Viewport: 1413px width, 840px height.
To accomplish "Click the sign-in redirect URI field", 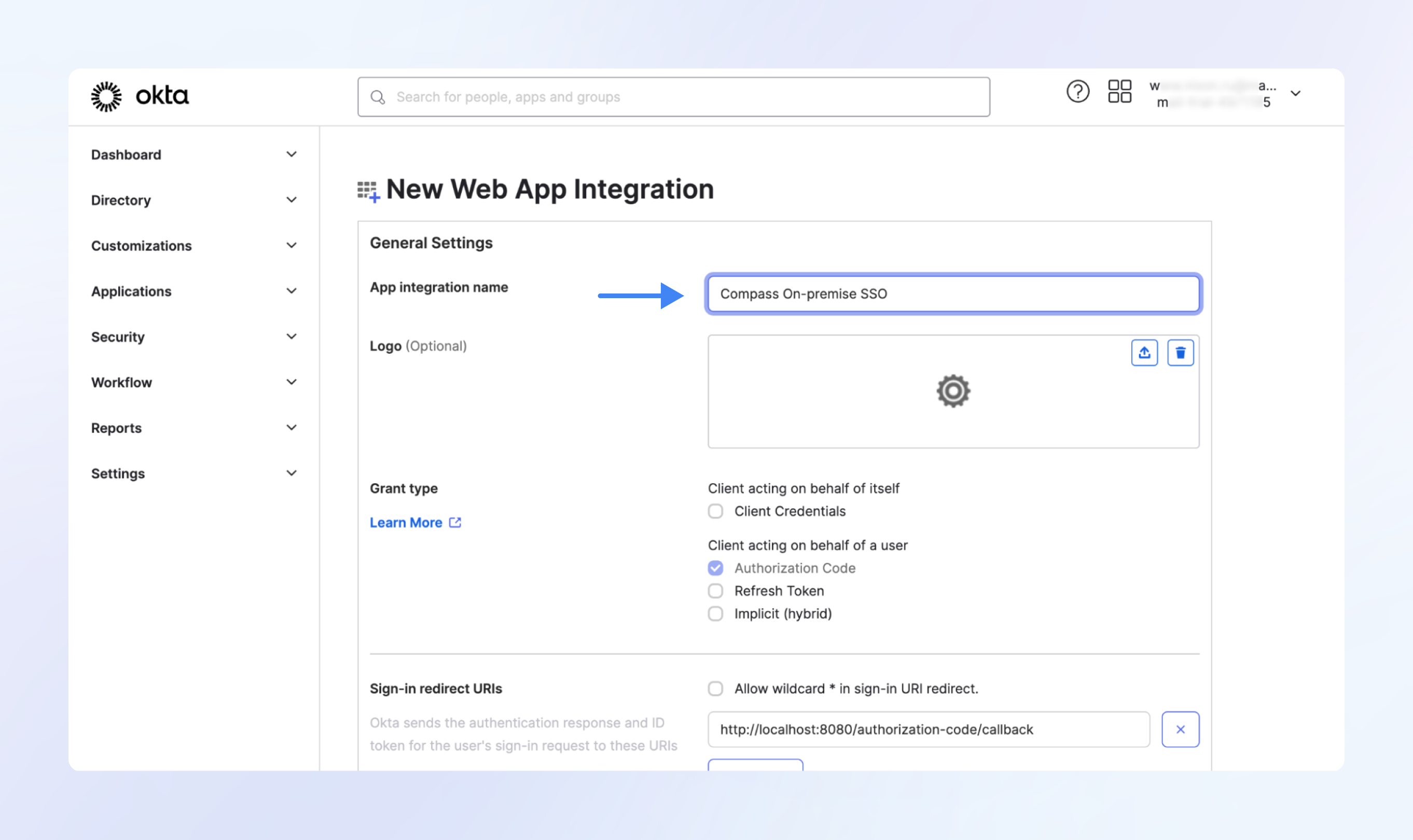I will (x=929, y=729).
